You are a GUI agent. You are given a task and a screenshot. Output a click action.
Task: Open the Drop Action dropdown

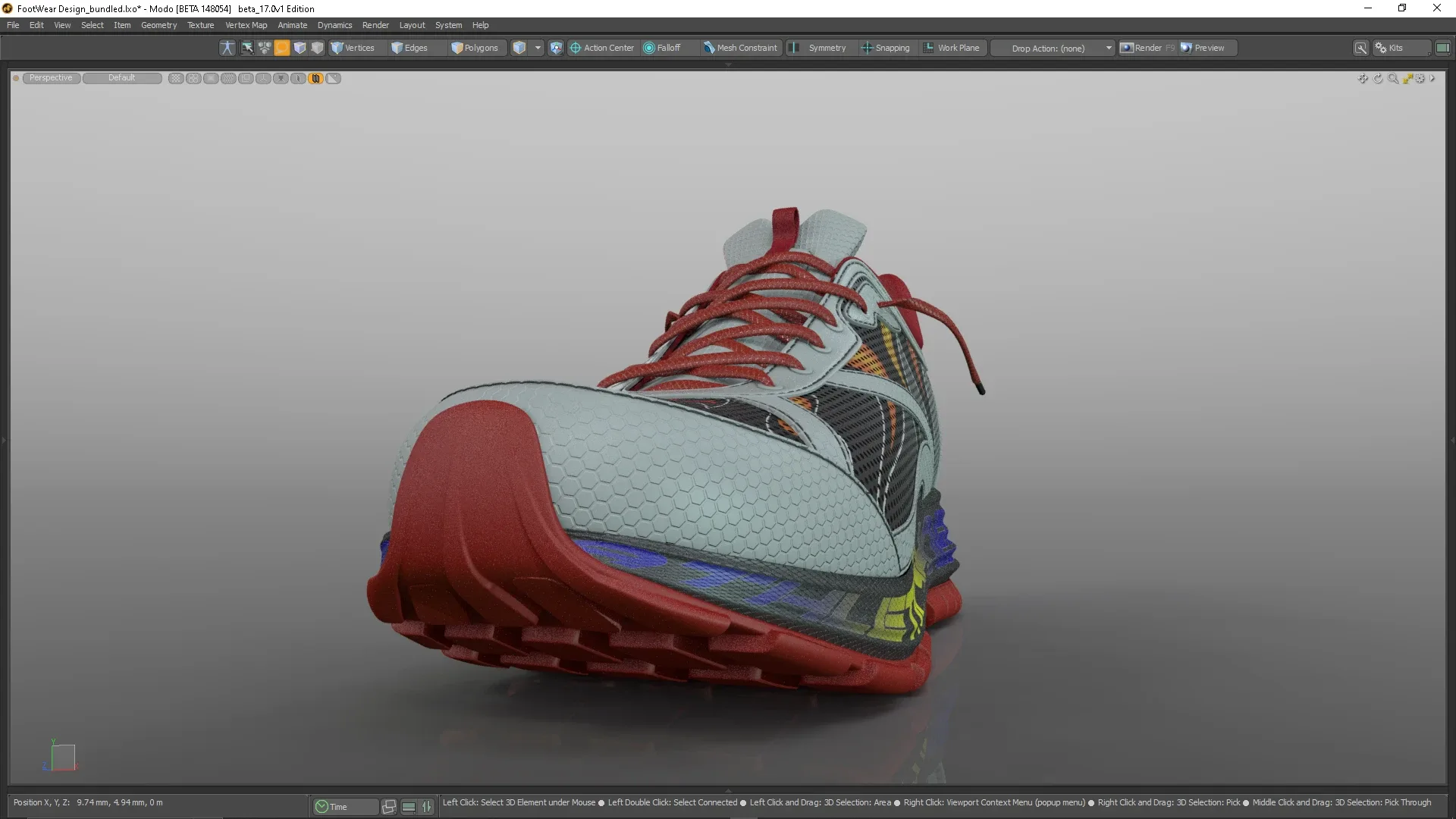[1053, 48]
